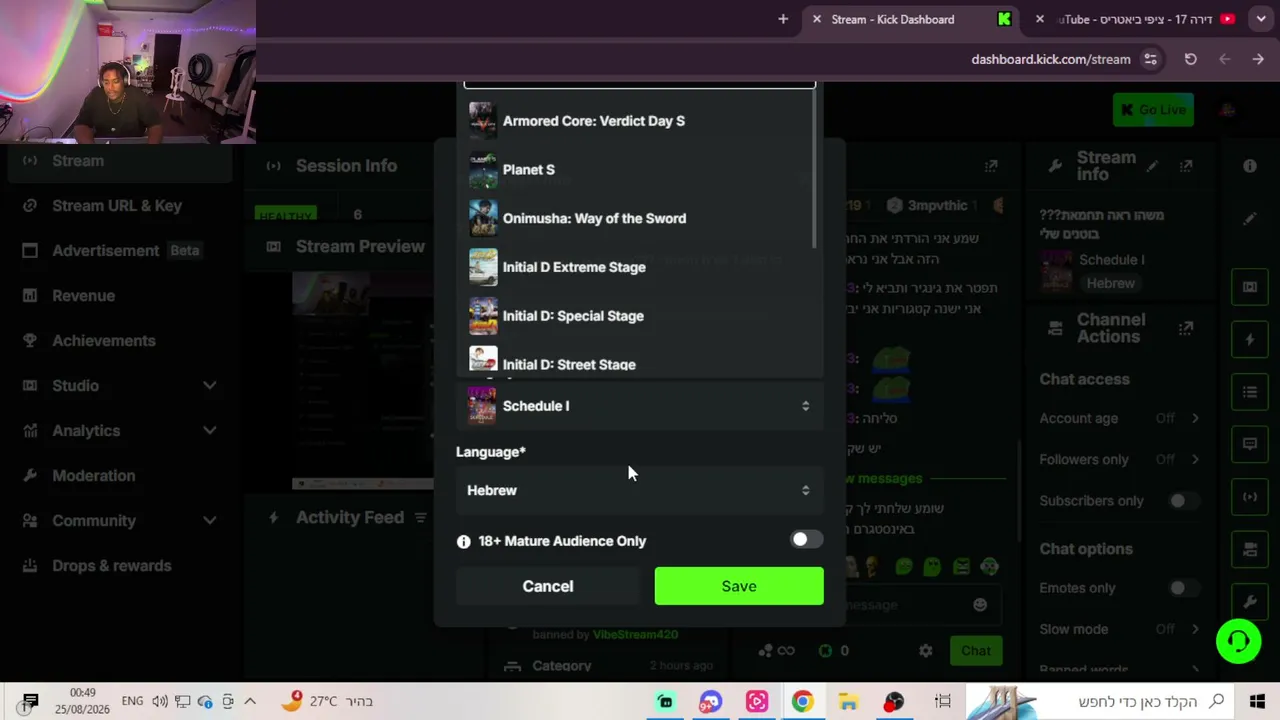Click lightning bolt icon in right rail
Viewport: 1280px width, 720px height.
click(1250, 340)
